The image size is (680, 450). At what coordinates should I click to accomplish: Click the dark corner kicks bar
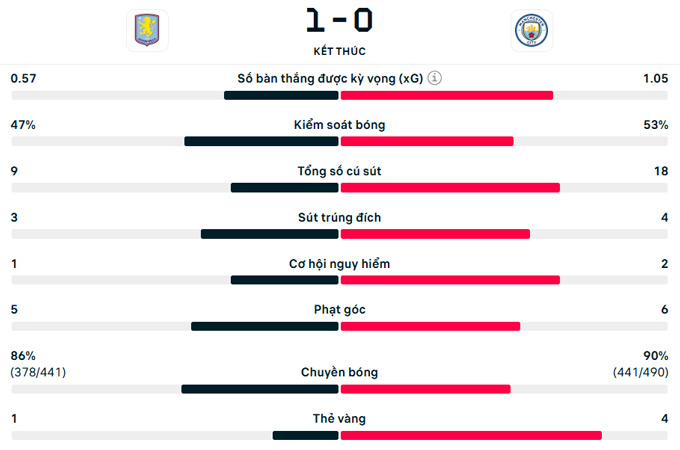(x=264, y=326)
